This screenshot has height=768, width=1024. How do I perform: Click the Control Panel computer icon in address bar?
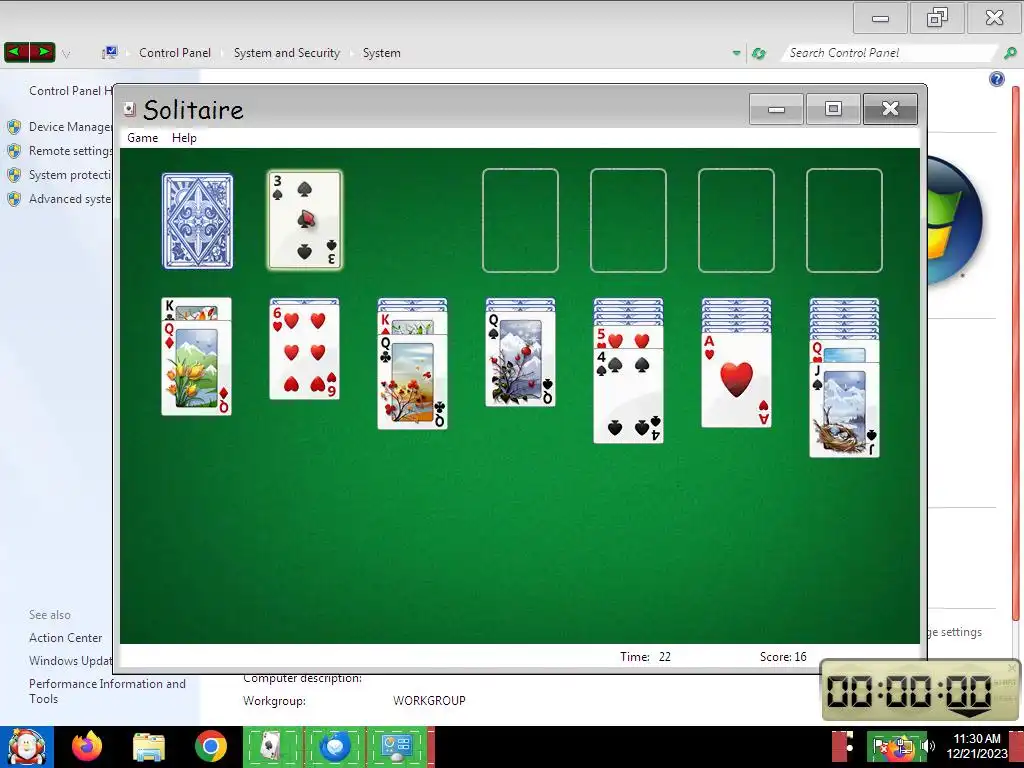click(x=110, y=53)
